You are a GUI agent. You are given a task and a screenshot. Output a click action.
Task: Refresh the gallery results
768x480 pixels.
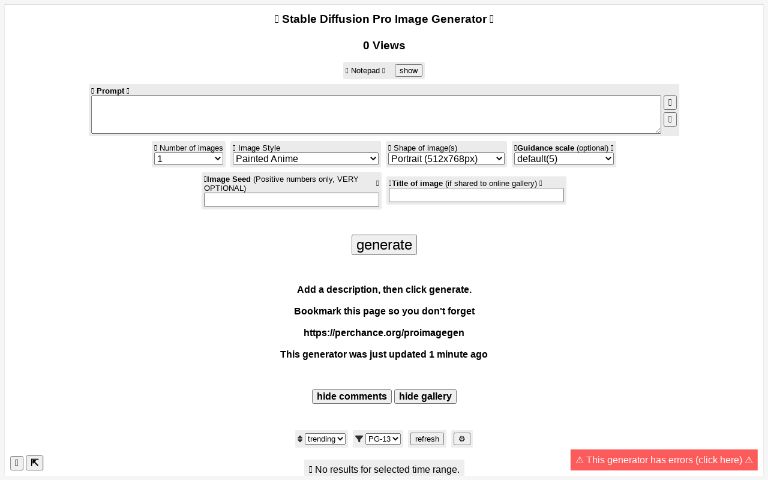(x=427, y=438)
